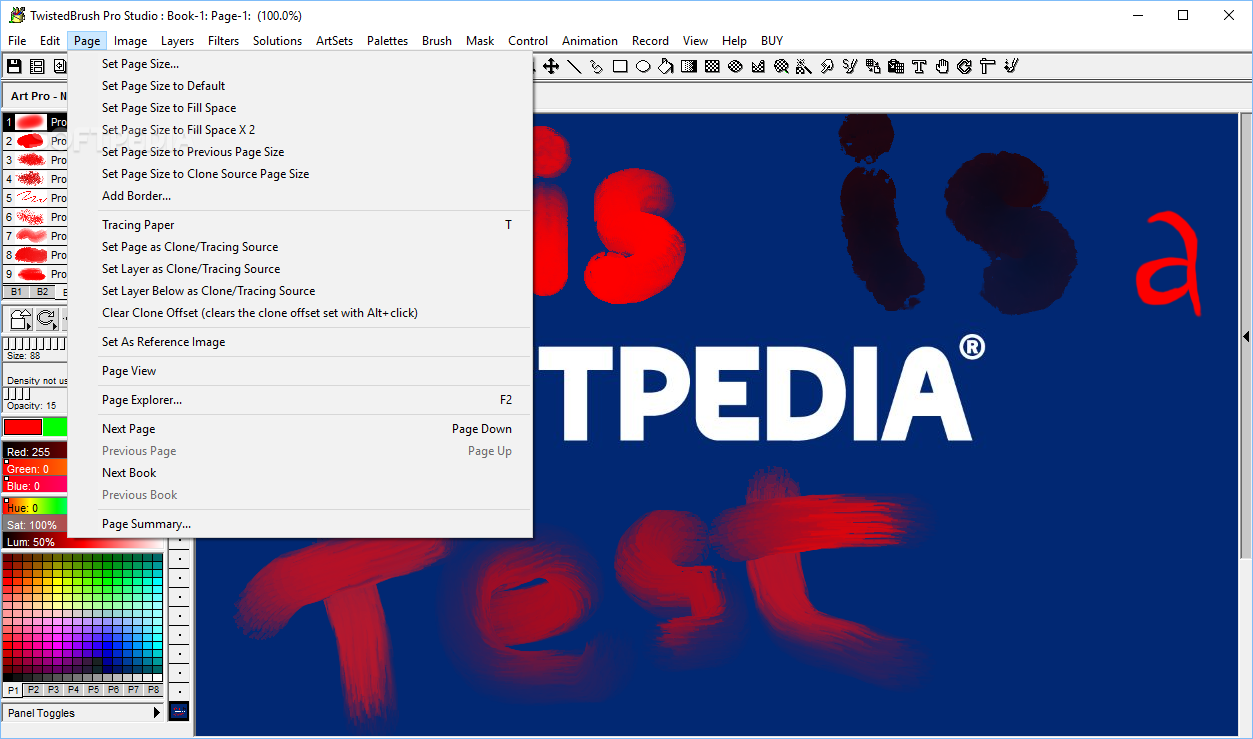Click the Hue: 0 color slider
Viewport: 1253px width, 739px height.
[x=36, y=508]
